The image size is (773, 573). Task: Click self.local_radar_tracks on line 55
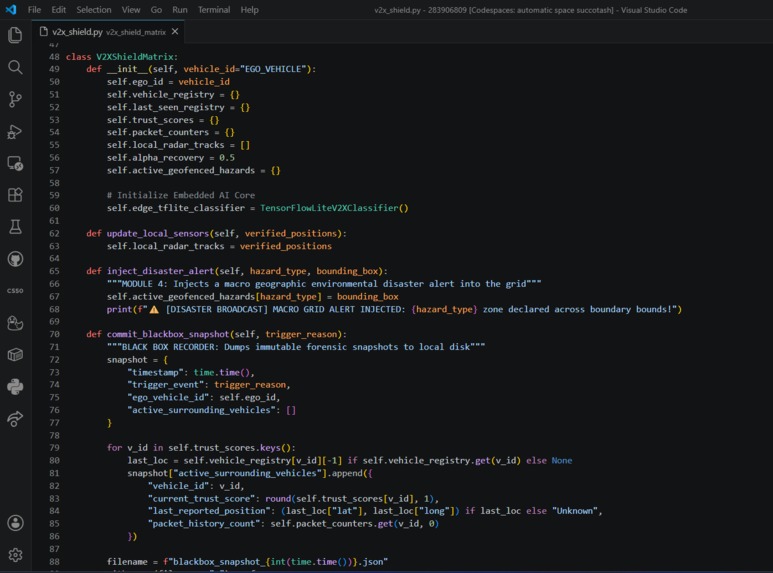[166, 145]
